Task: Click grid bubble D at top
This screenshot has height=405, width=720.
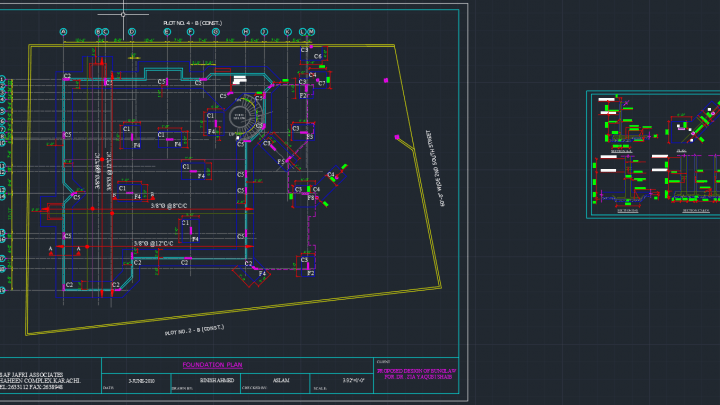Action: click(132, 32)
